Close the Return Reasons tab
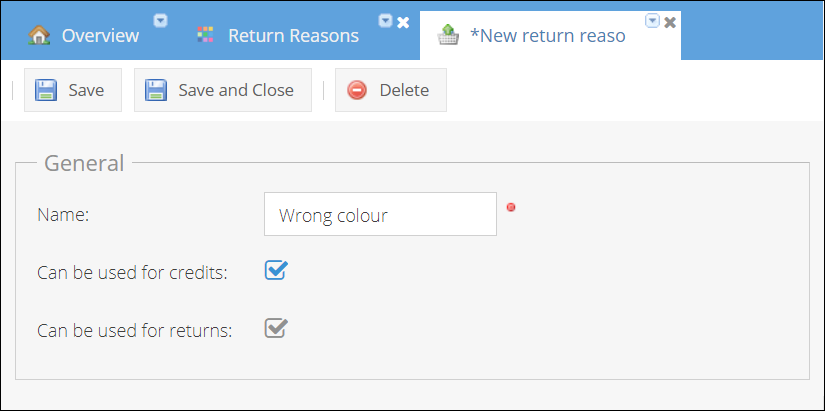The width and height of the screenshot is (825, 411). 403,21
